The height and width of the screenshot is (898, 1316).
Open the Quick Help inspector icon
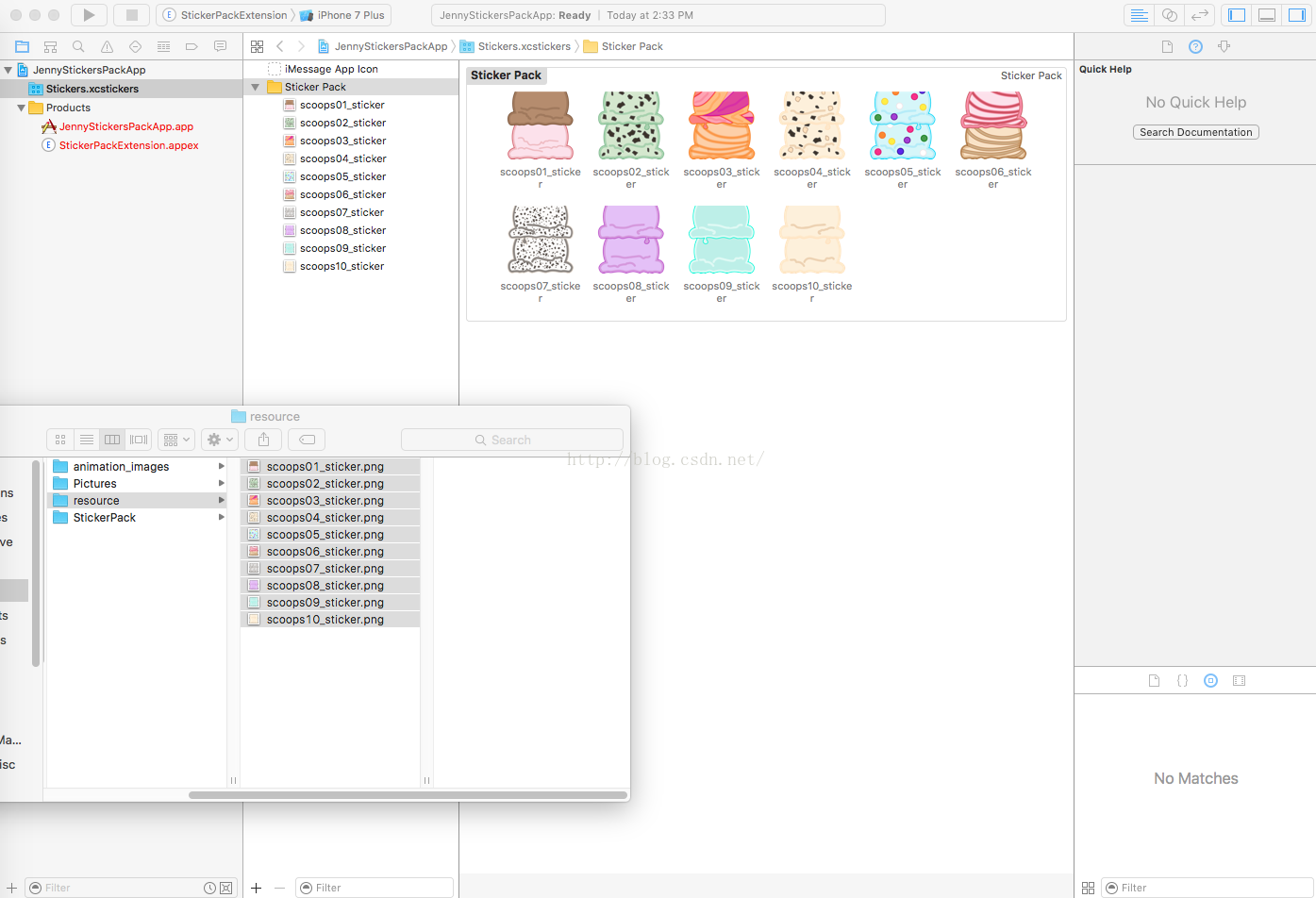(x=1195, y=46)
